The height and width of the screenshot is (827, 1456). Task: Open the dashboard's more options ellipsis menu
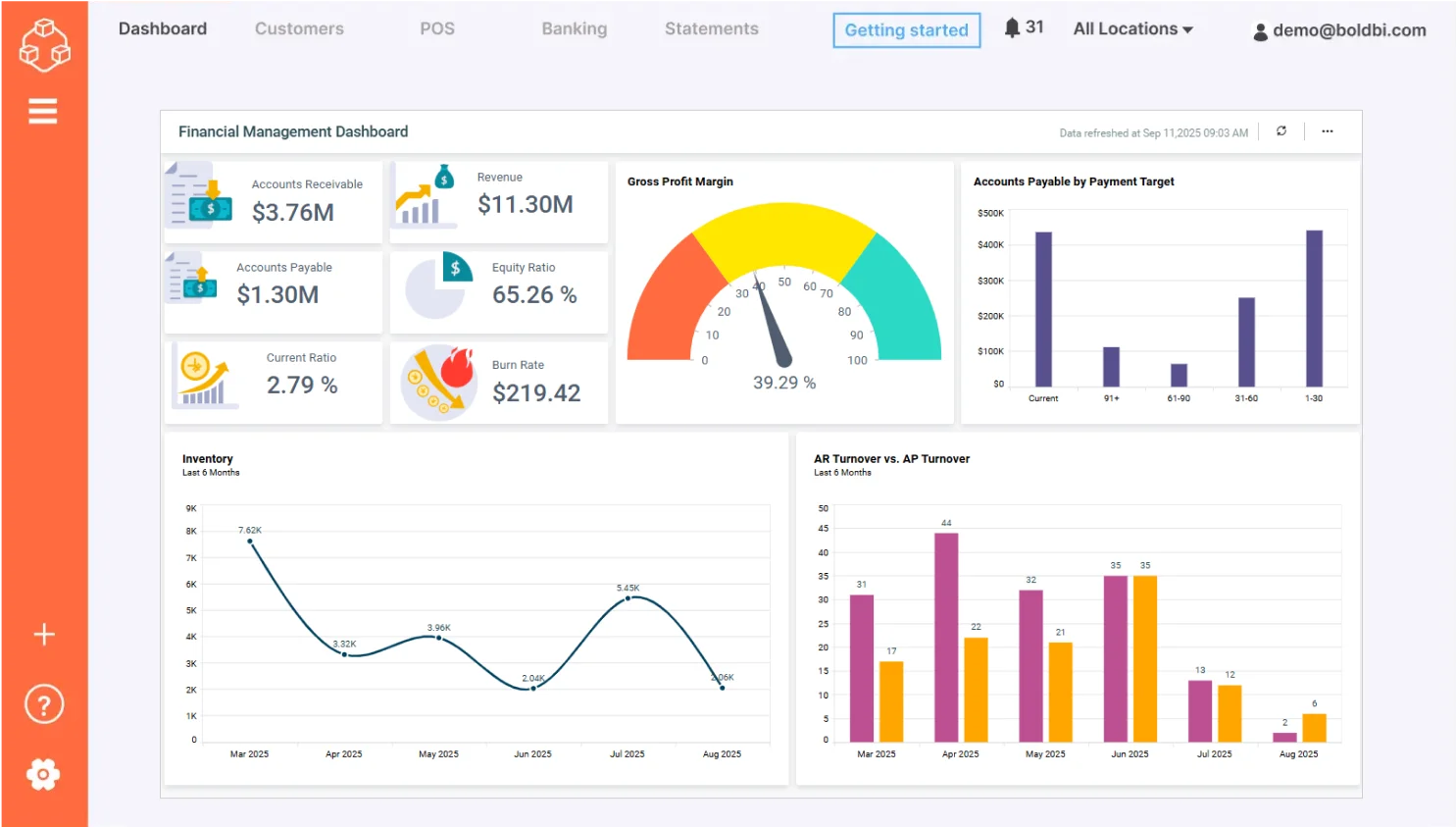(x=1328, y=130)
